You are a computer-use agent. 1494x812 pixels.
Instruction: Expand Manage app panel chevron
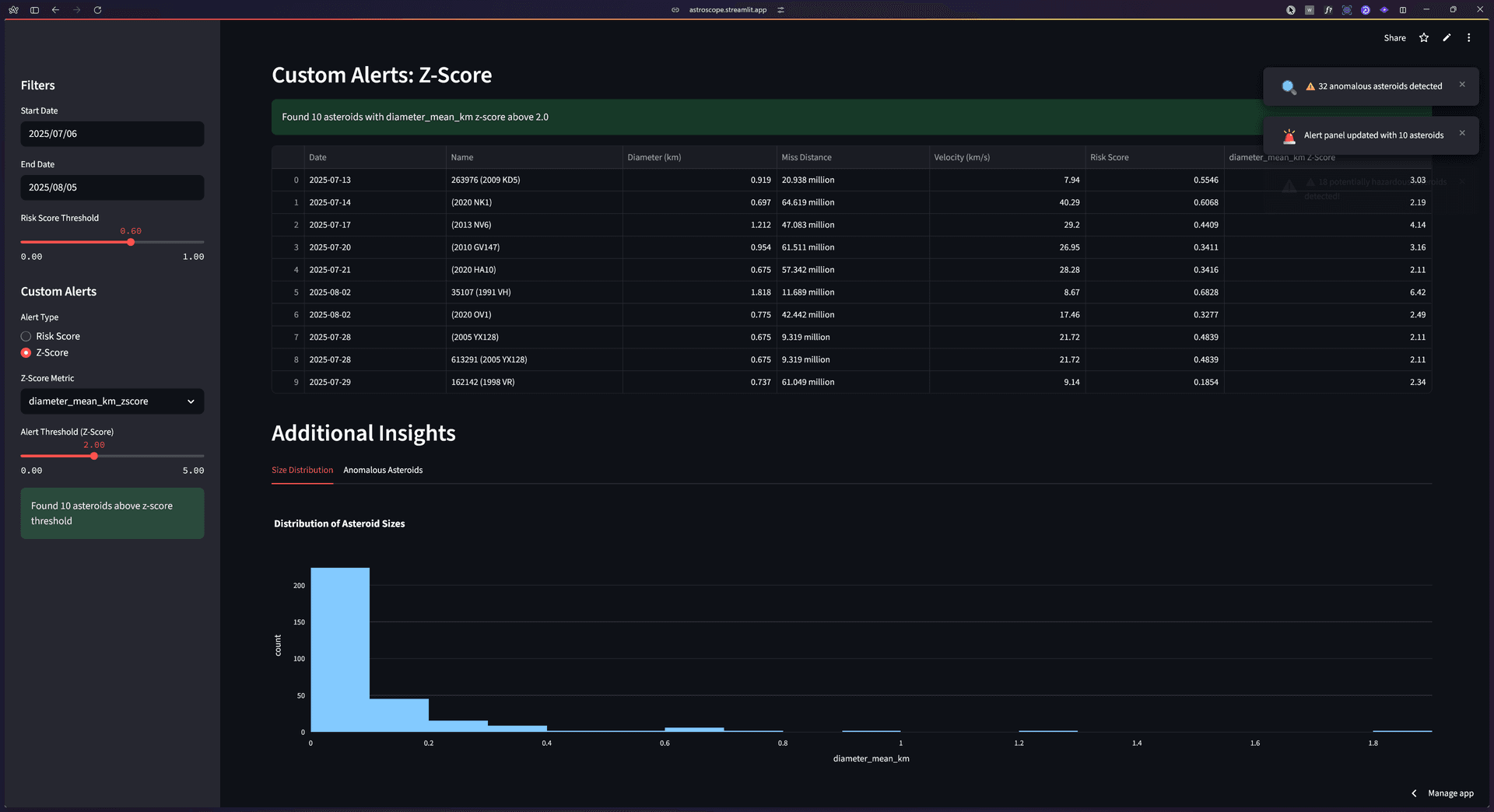click(1414, 793)
